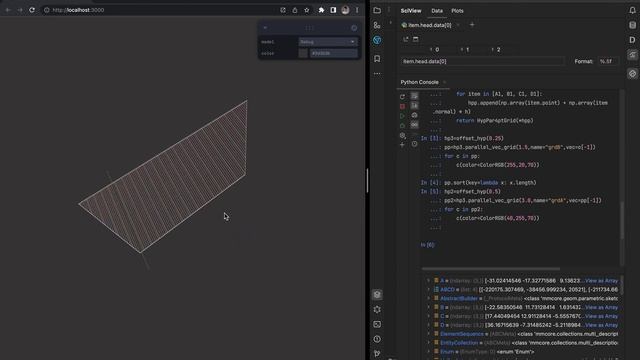Select the Python Console tab
Viewport: 640px width, 360px height.
point(419,82)
